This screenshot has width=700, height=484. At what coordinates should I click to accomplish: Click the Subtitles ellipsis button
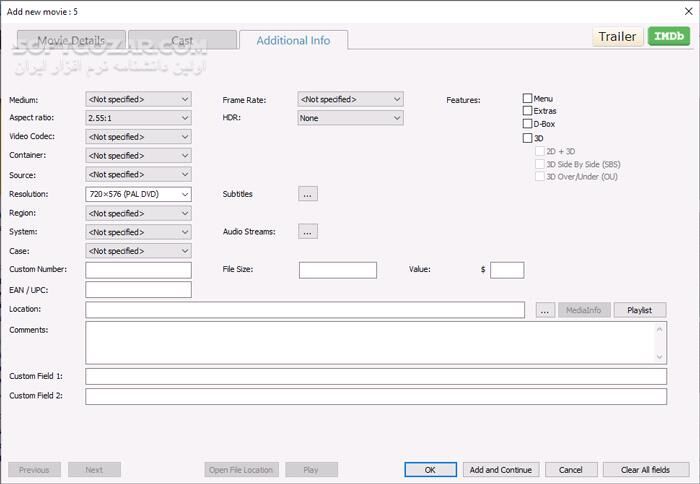(308, 194)
